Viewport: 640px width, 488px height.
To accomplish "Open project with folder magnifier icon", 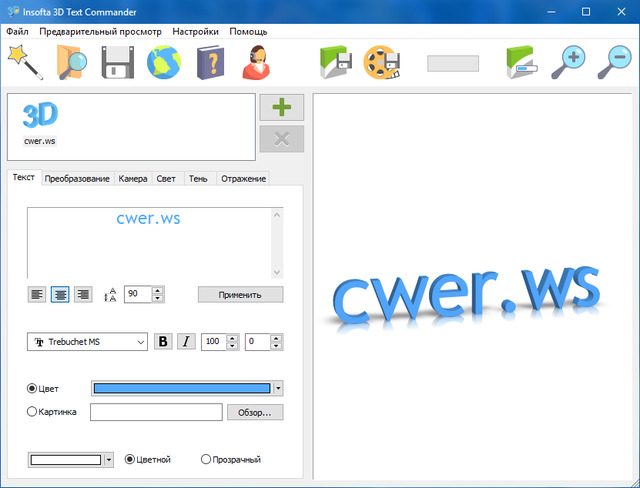I will (x=71, y=63).
